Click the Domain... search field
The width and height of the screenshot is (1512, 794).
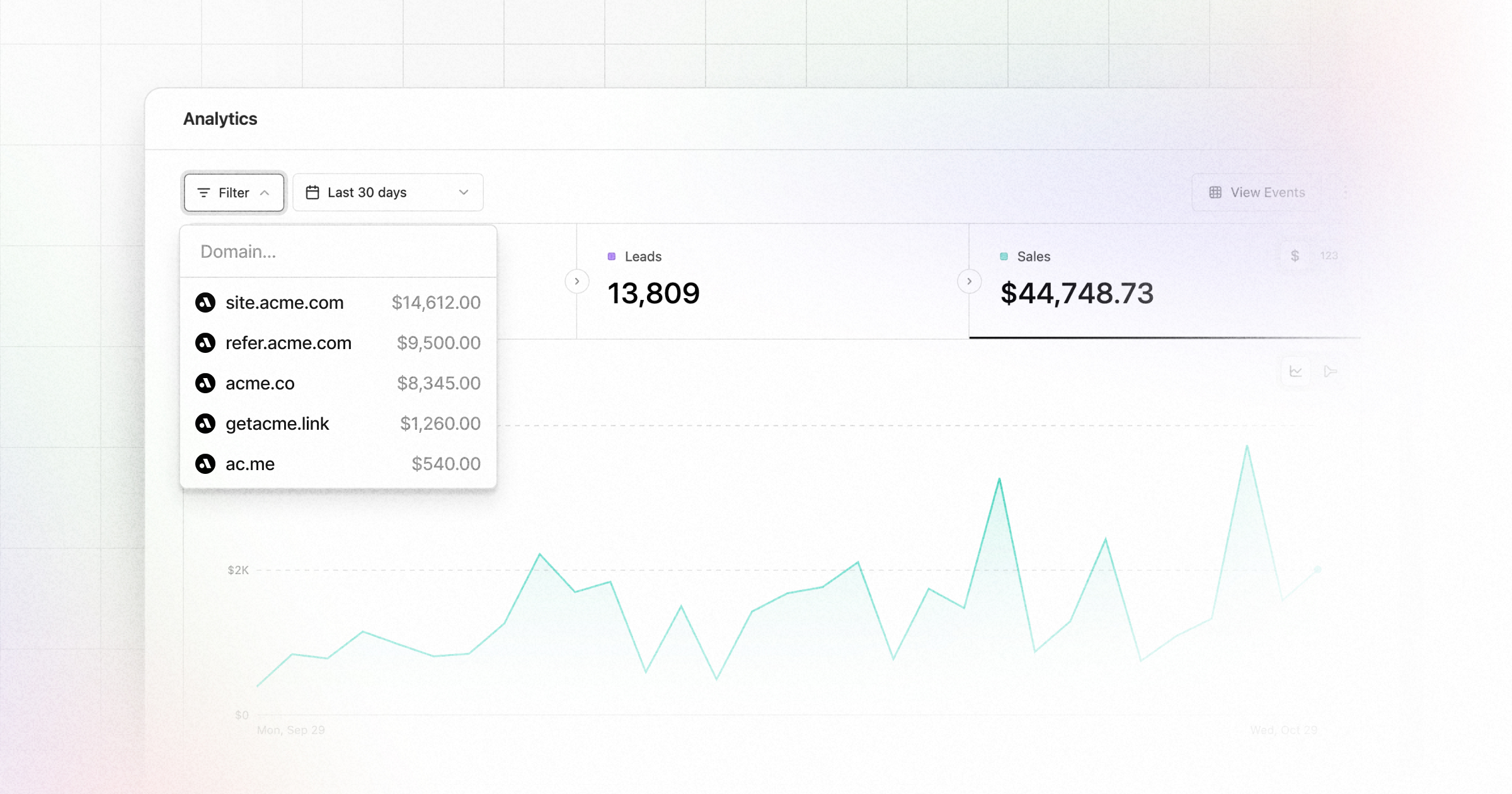(338, 251)
